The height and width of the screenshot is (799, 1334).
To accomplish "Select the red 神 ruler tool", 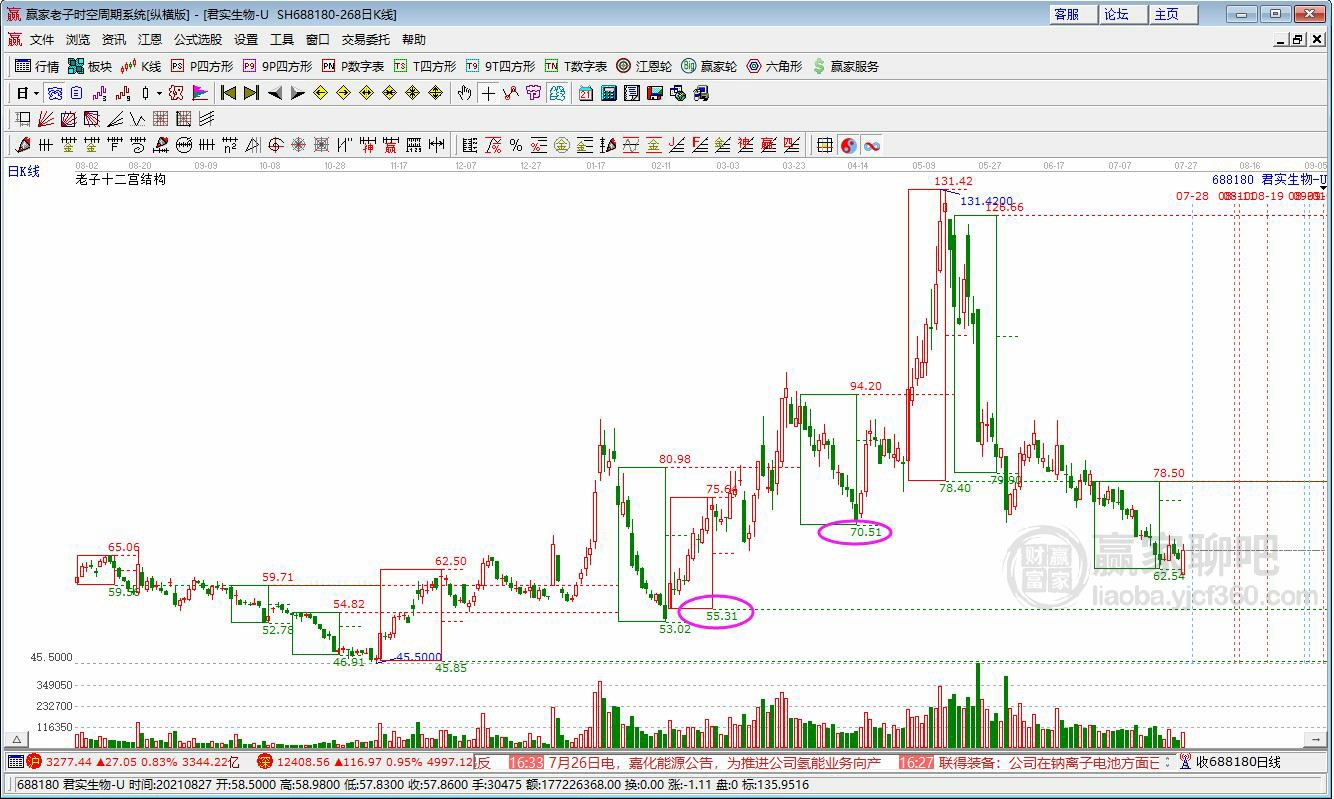I will pos(368,145).
